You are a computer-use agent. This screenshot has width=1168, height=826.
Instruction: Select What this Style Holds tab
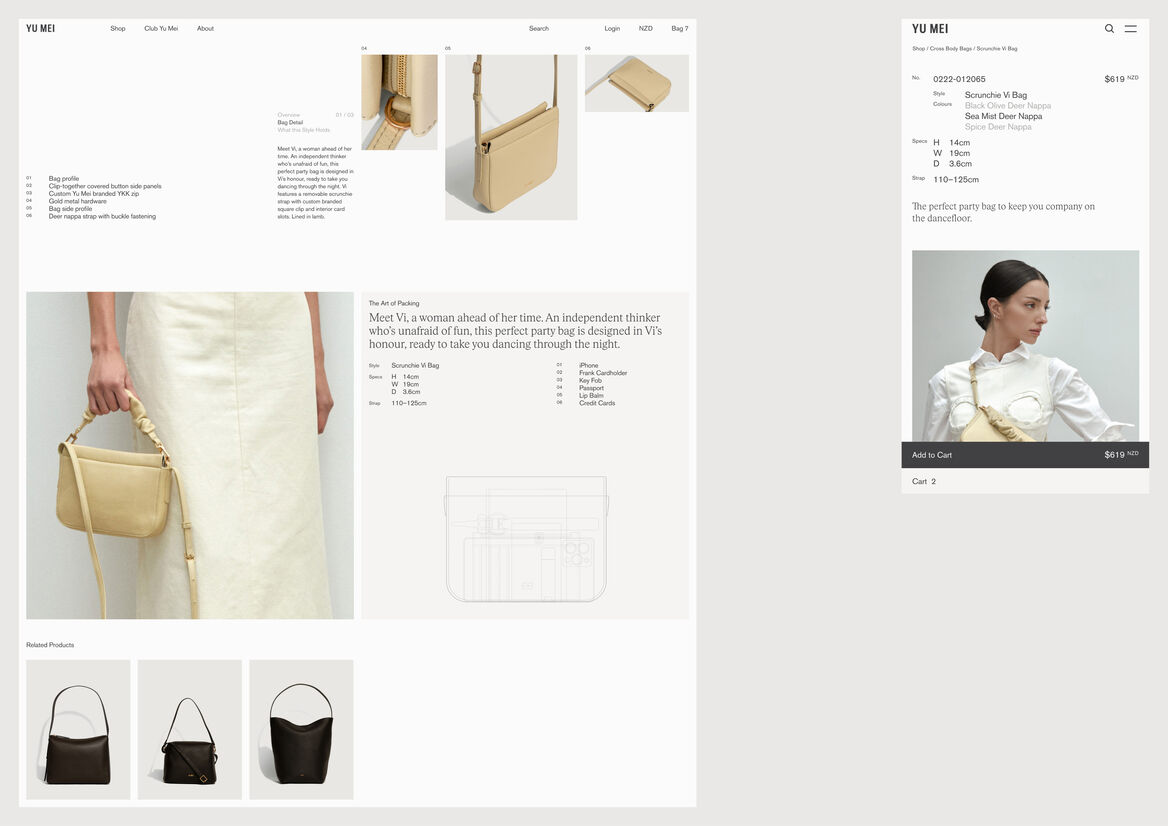303,130
